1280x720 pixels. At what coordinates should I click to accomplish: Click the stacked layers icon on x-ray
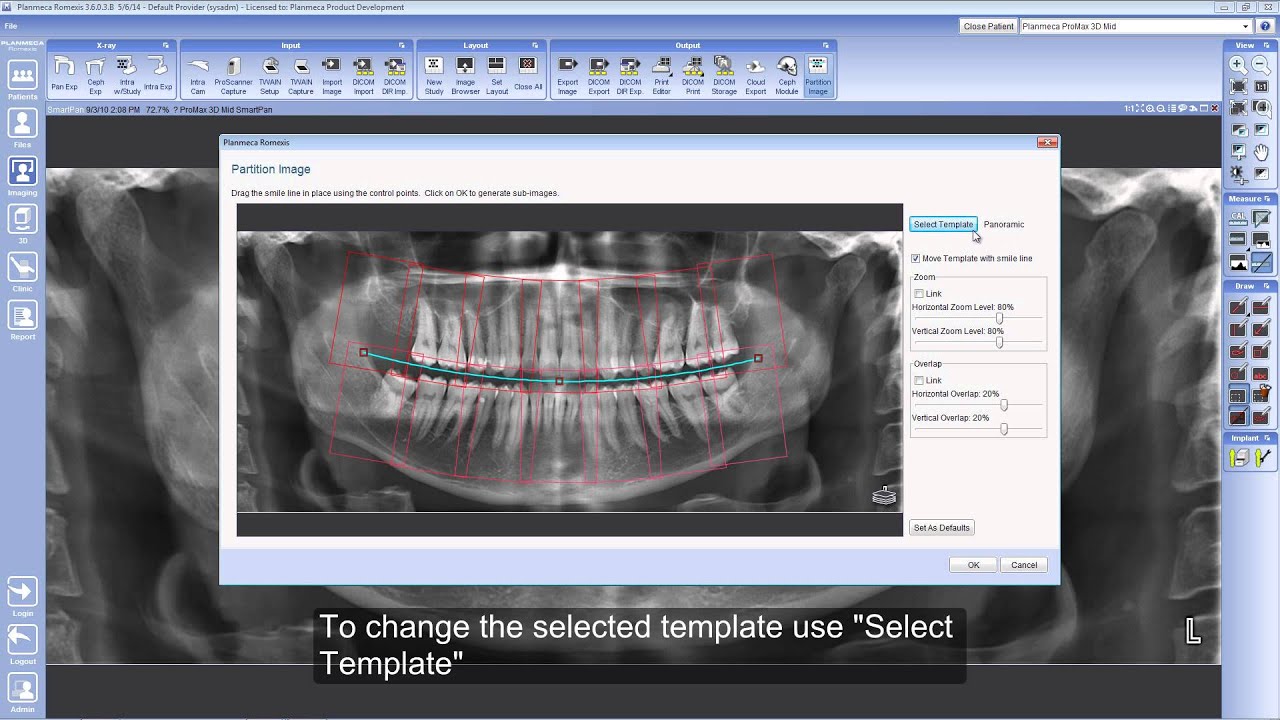click(x=884, y=495)
